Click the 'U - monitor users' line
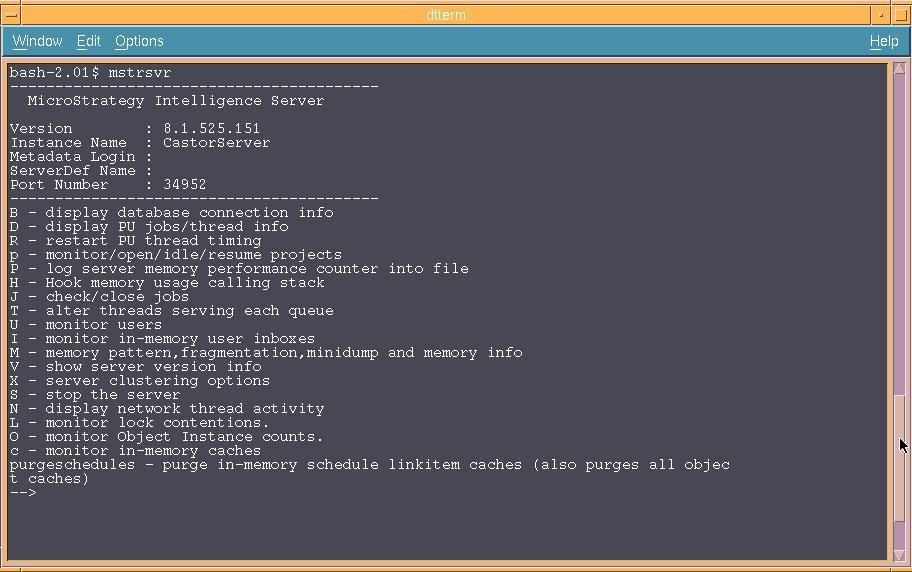Screen dimensions: 912x572 (x=86, y=324)
